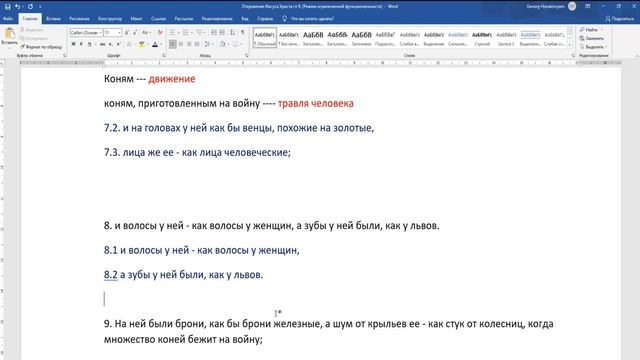
Task: Copy the selection with the Копировать icon
Action: (x=33, y=38)
